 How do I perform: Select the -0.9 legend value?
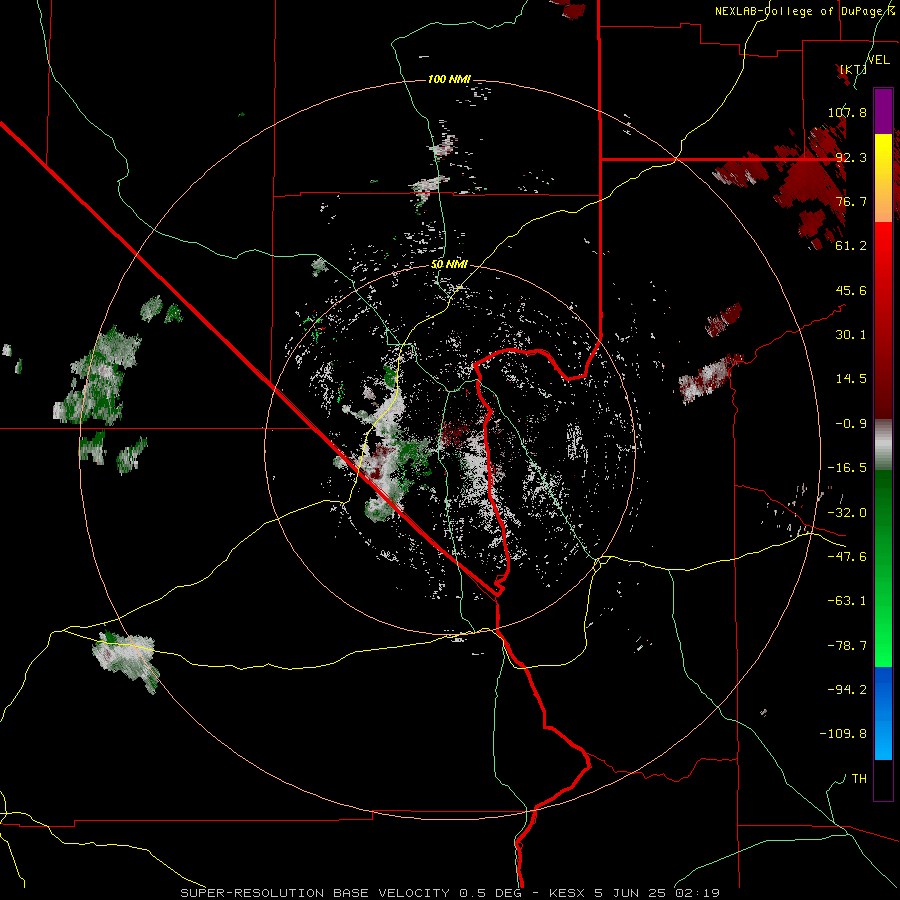(851, 424)
